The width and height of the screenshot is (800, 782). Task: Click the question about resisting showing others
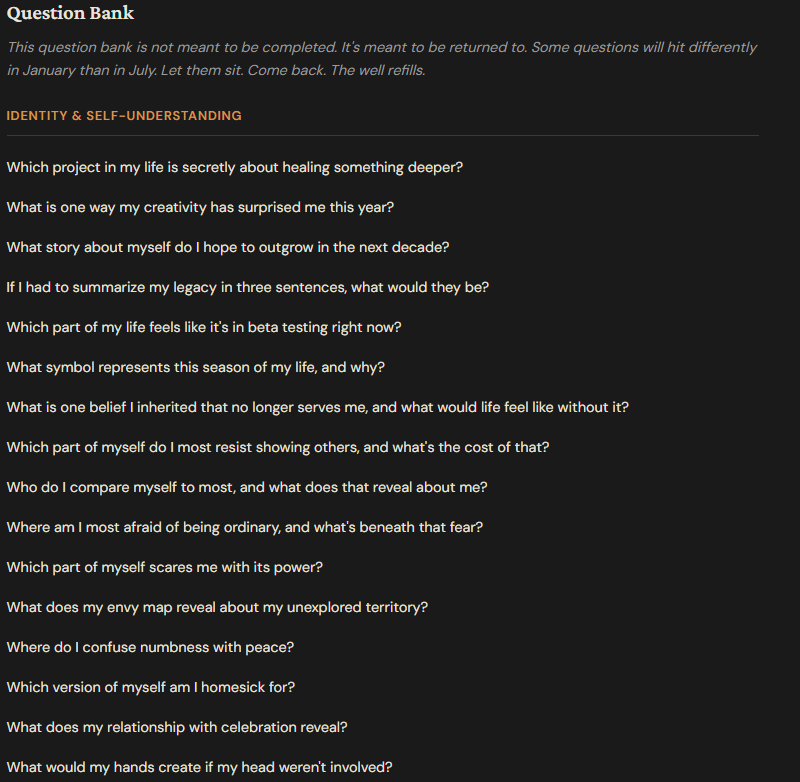point(278,447)
